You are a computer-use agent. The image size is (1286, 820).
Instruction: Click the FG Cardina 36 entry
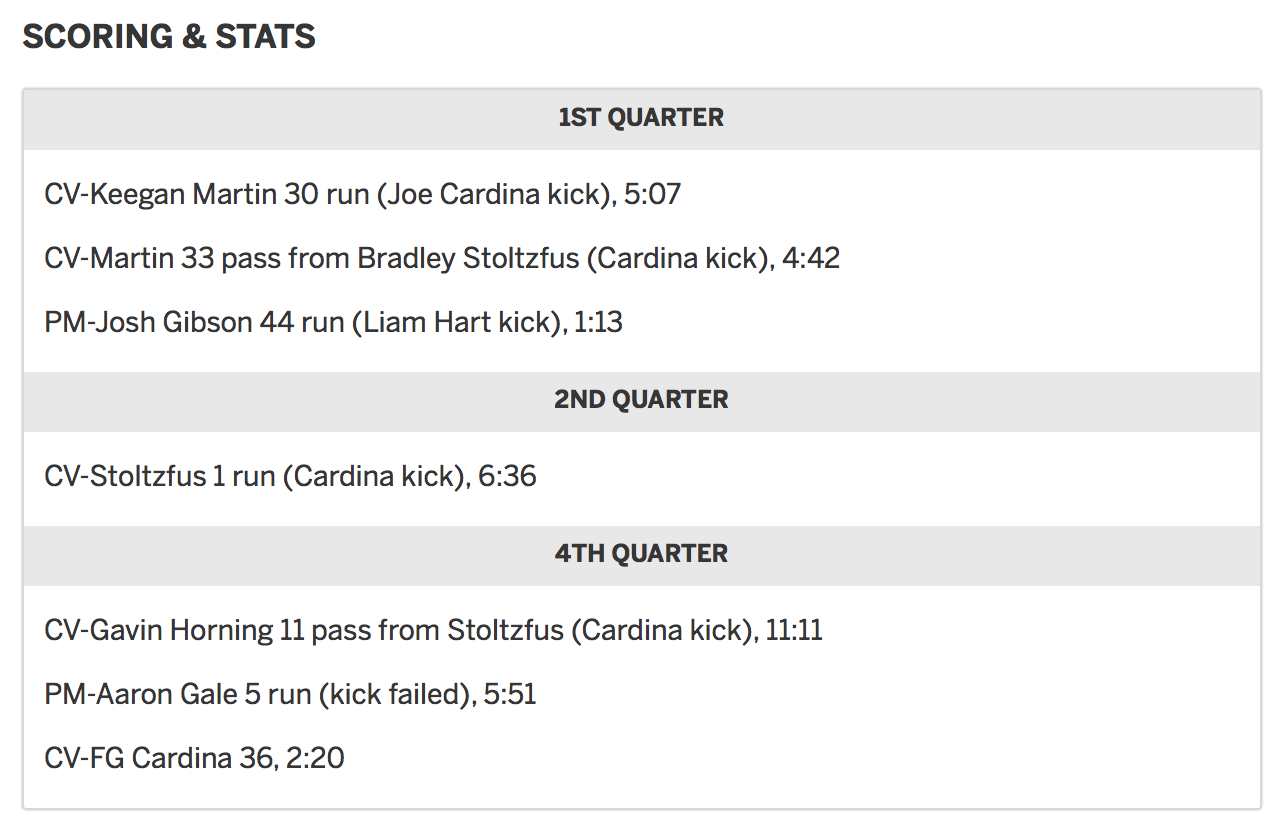point(194,758)
